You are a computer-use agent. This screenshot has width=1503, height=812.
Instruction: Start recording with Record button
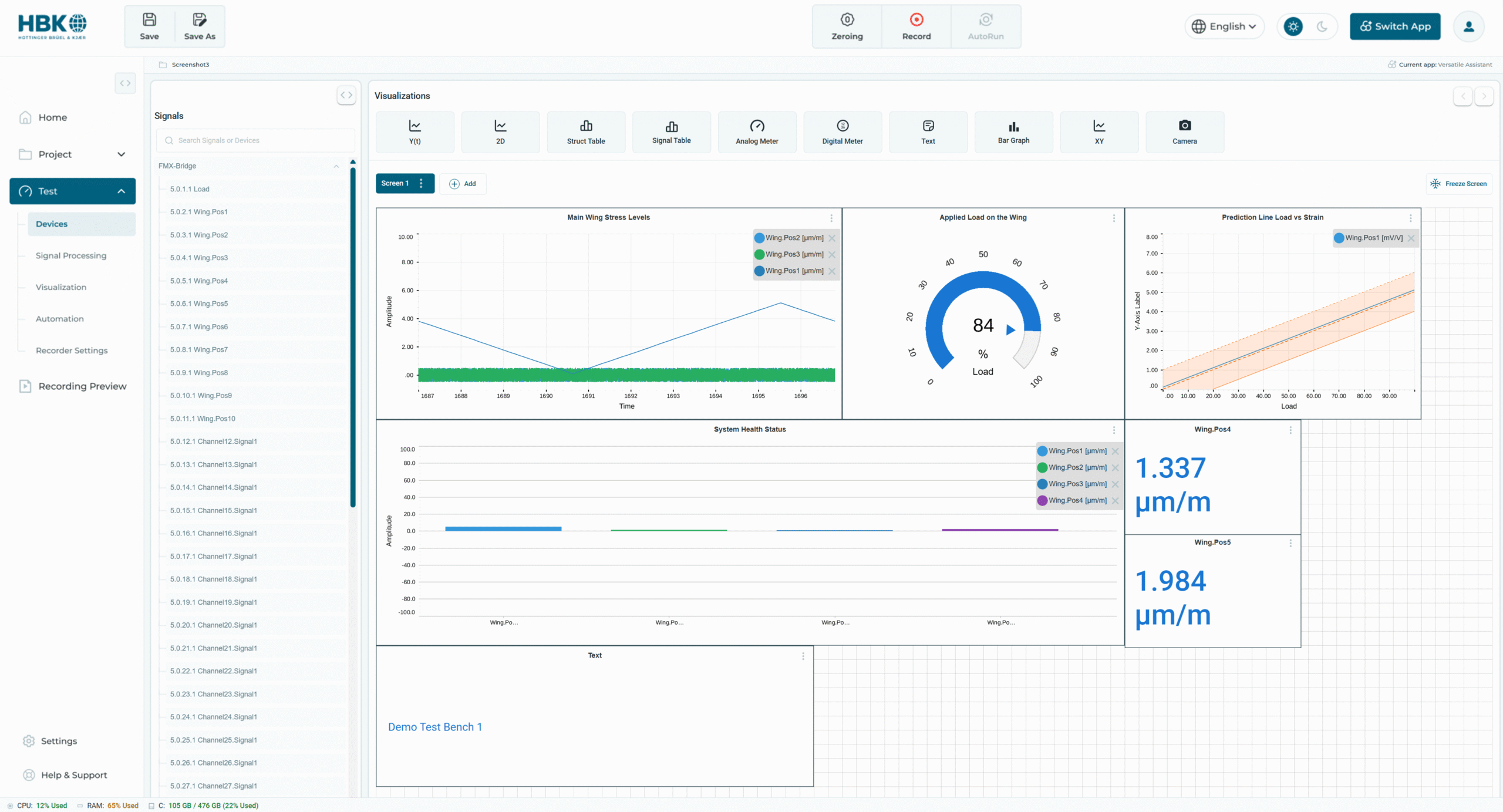tap(916, 26)
